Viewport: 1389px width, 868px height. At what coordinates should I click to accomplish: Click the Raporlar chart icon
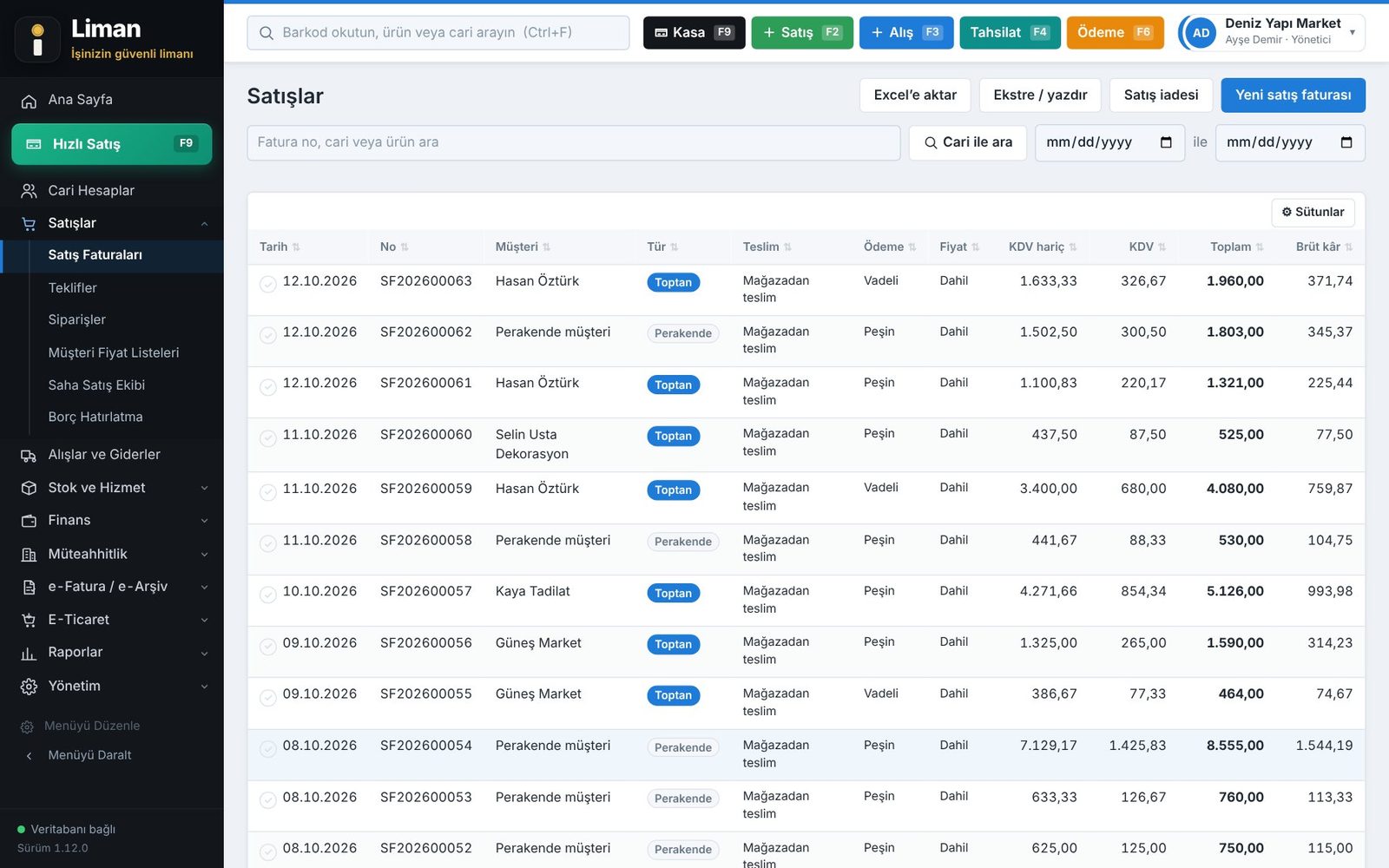[x=29, y=653]
